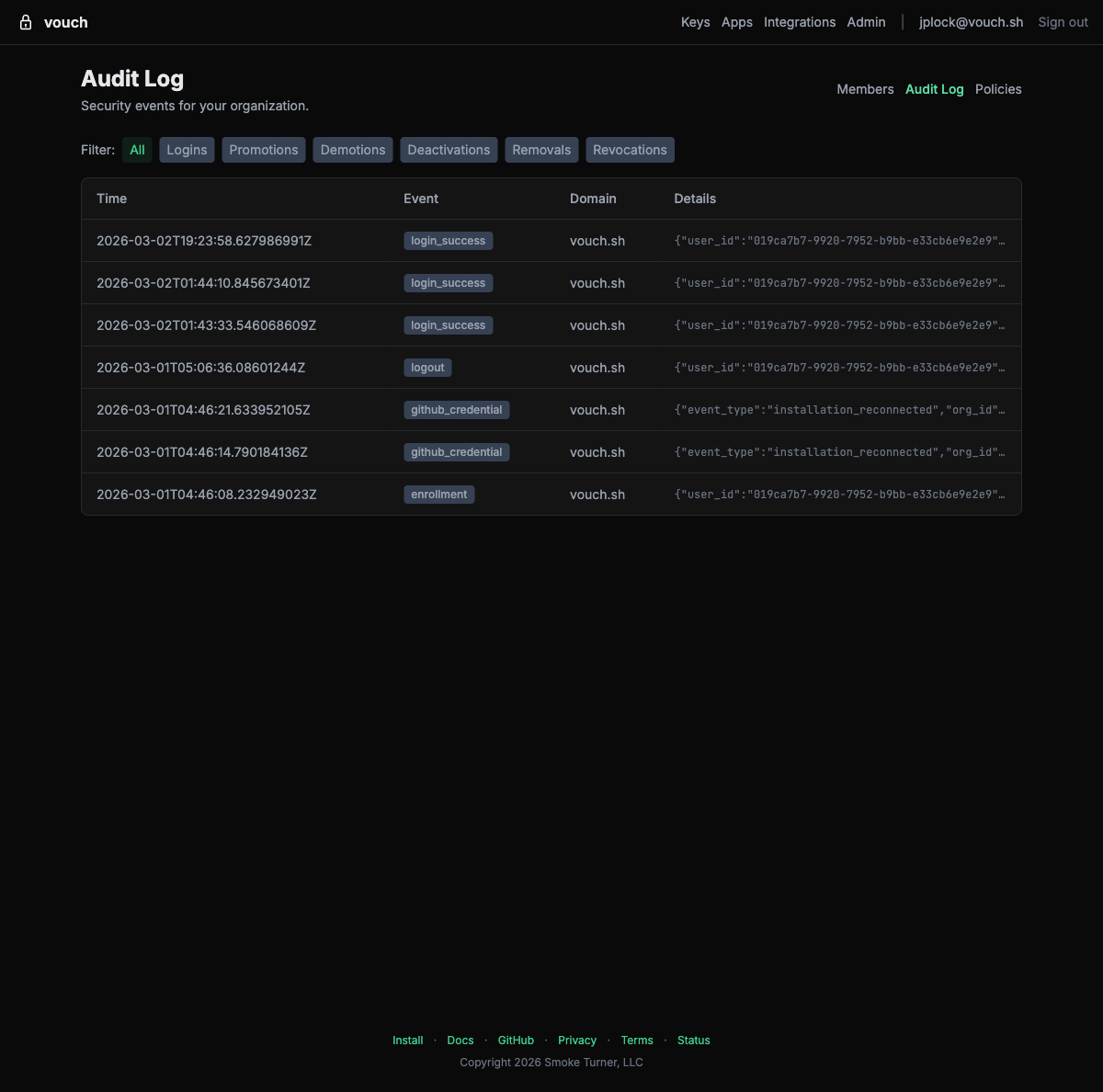Viewport: 1103px width, 1092px height.
Task: Open the Admin section
Action: tap(866, 21)
